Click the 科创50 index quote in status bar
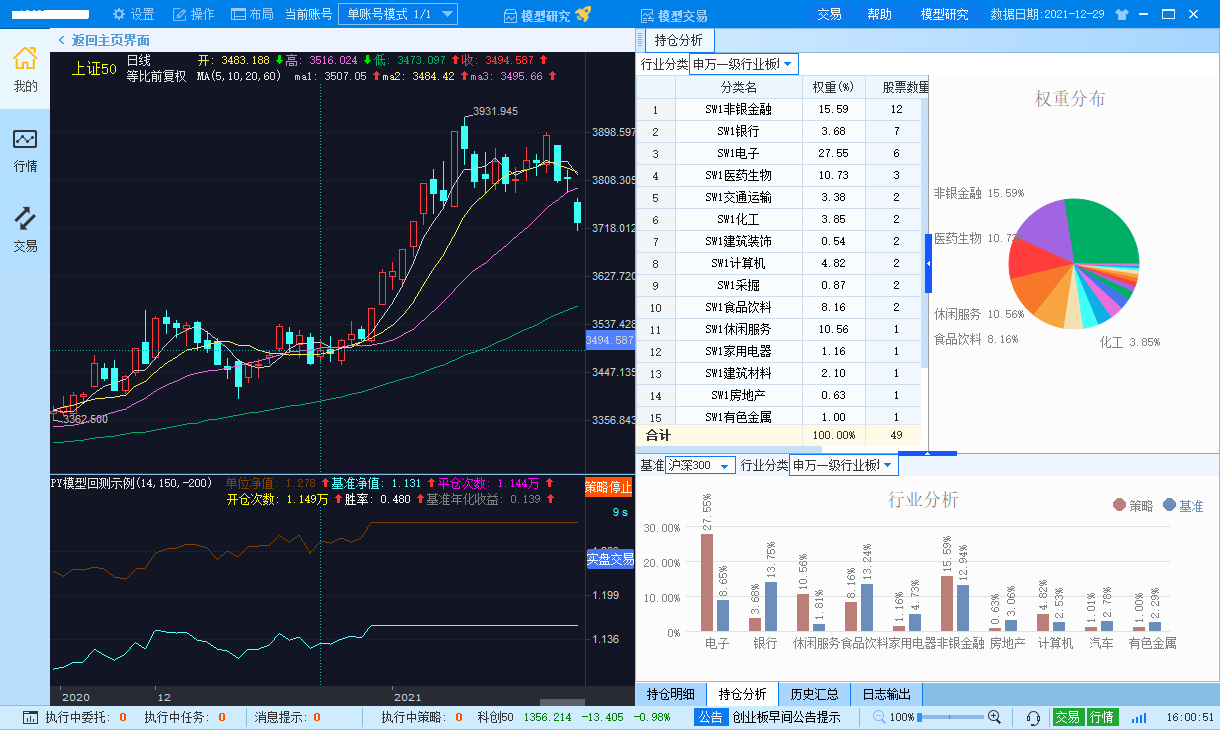The image size is (1220, 730). 574,717
